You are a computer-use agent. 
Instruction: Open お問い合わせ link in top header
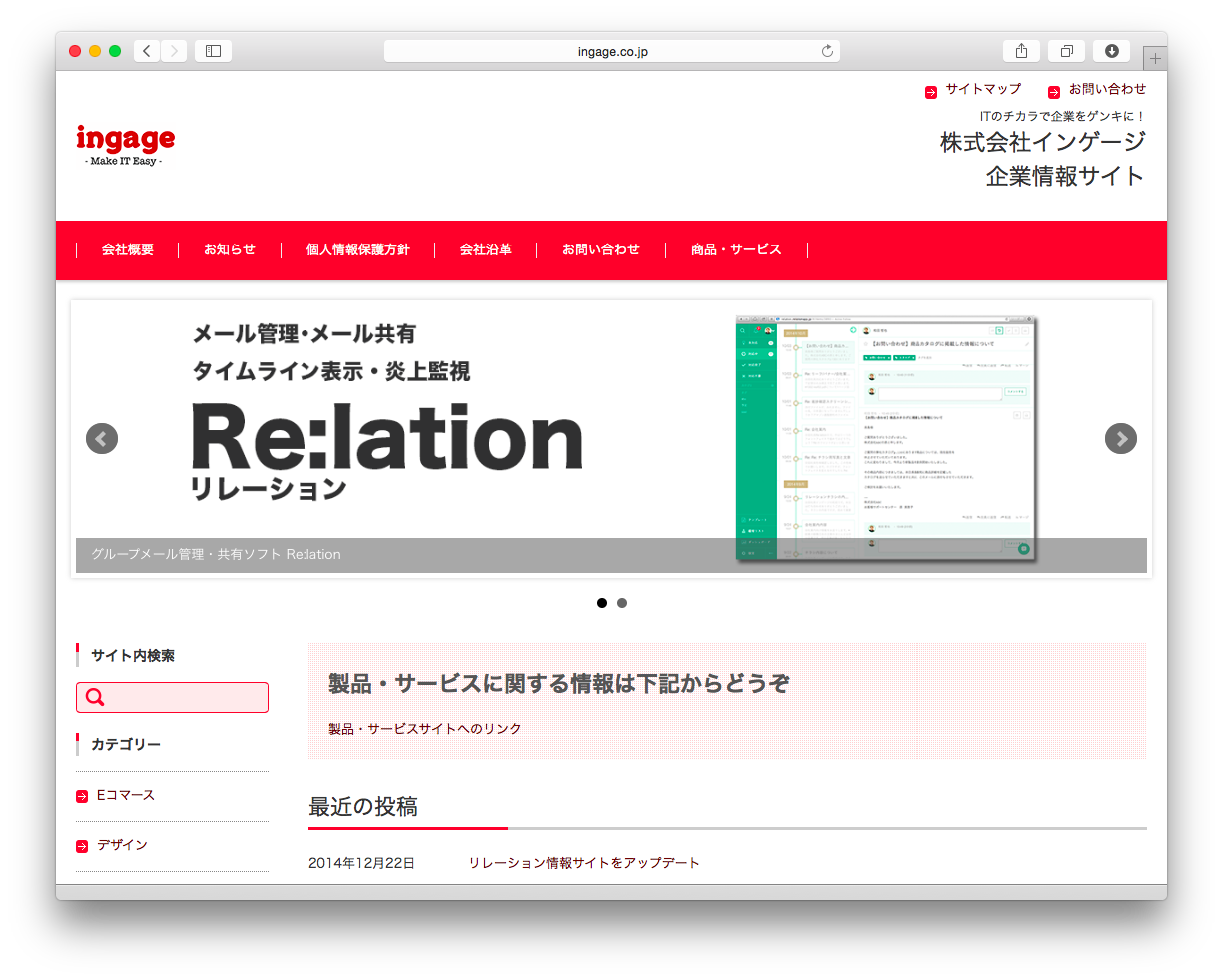coord(1107,89)
